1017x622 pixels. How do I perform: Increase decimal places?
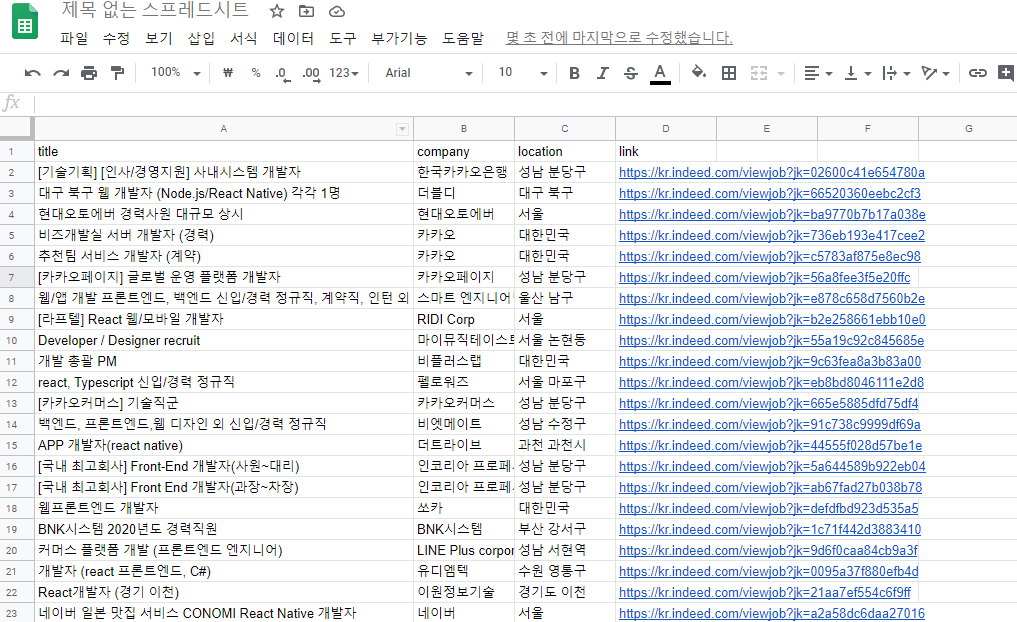coord(311,73)
